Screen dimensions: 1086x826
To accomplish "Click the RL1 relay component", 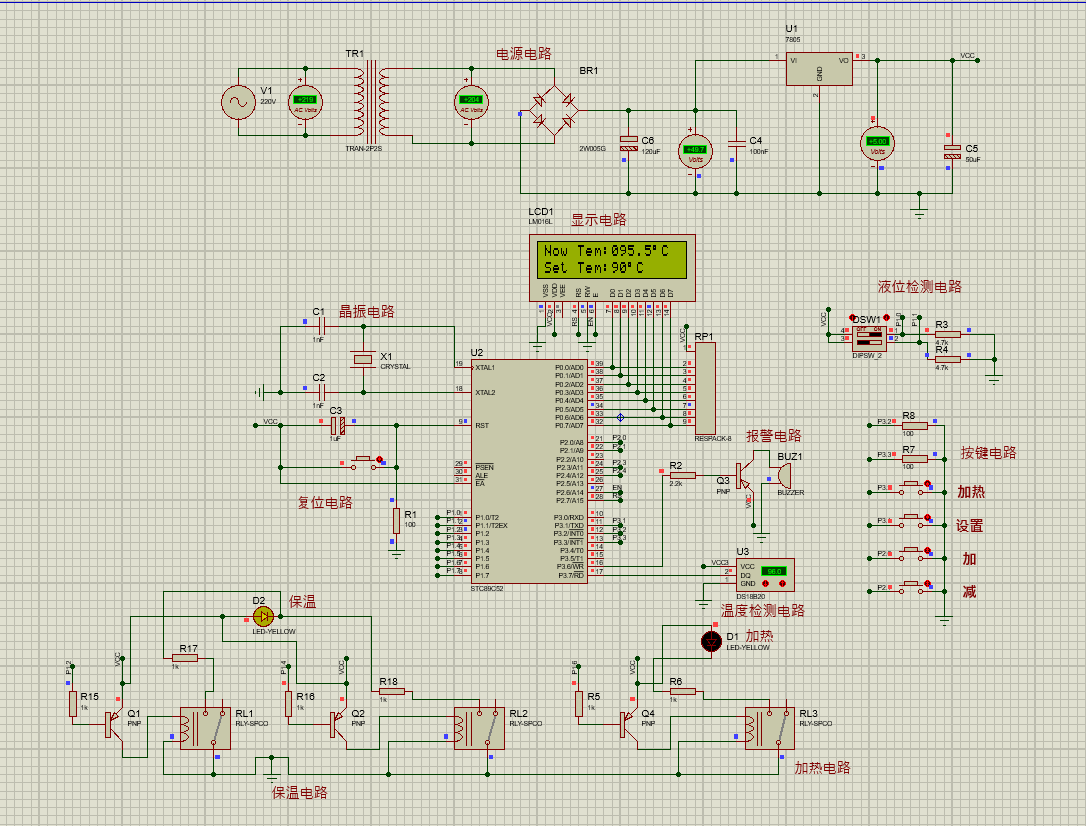I will pos(203,727).
